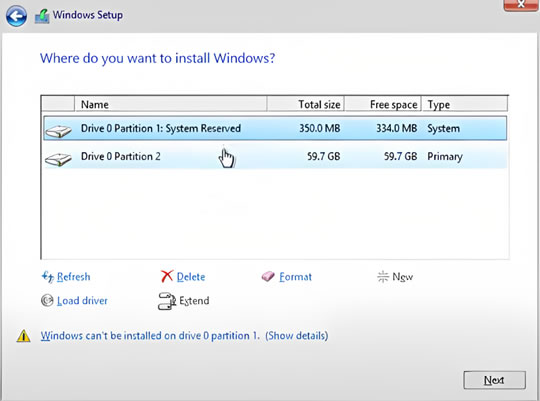This screenshot has width=540, height=401.
Task: Click the Refresh link
Action: point(74,277)
